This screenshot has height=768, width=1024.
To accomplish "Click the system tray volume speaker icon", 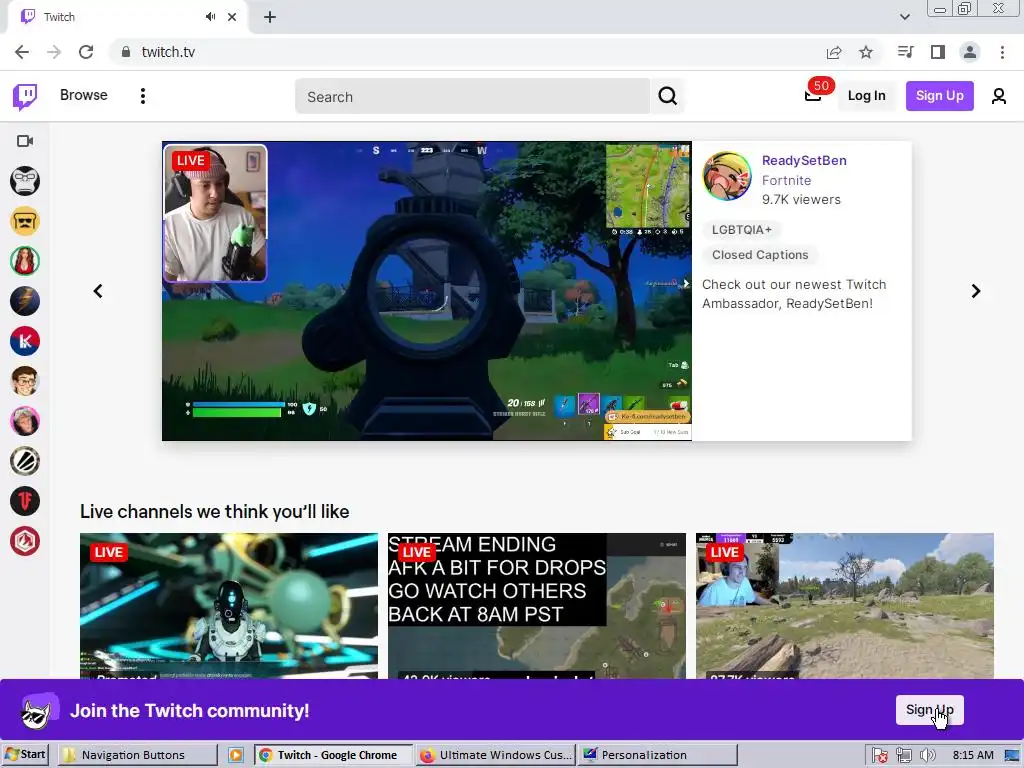I will pyautogui.click(x=927, y=756).
